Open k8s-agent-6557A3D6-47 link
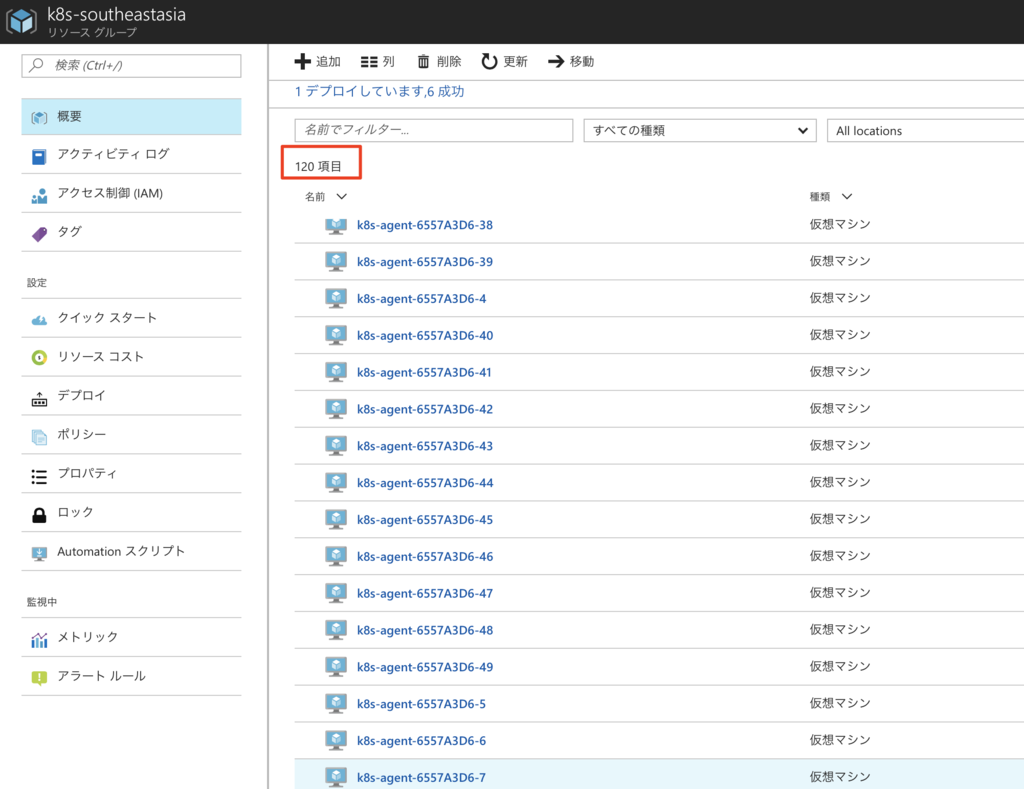The height and width of the screenshot is (789, 1024). (424, 594)
